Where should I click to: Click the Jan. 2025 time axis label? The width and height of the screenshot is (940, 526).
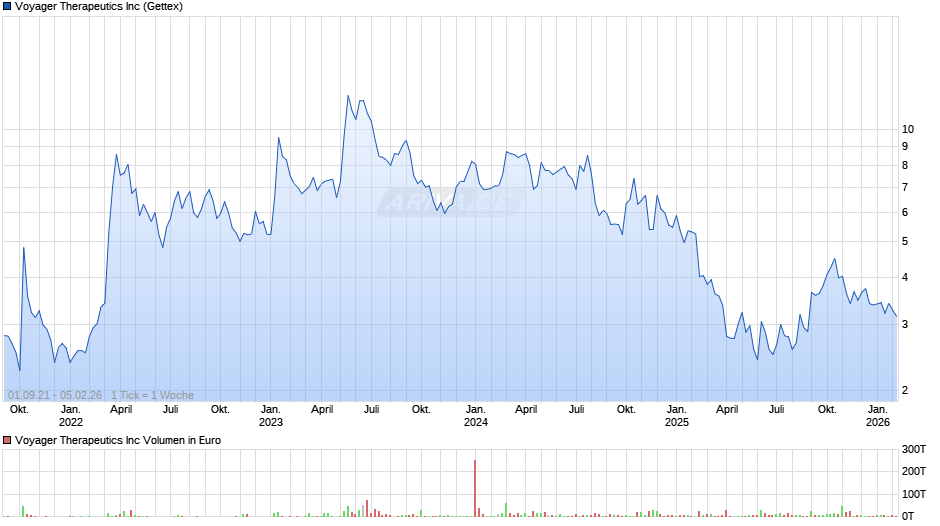tap(676, 416)
